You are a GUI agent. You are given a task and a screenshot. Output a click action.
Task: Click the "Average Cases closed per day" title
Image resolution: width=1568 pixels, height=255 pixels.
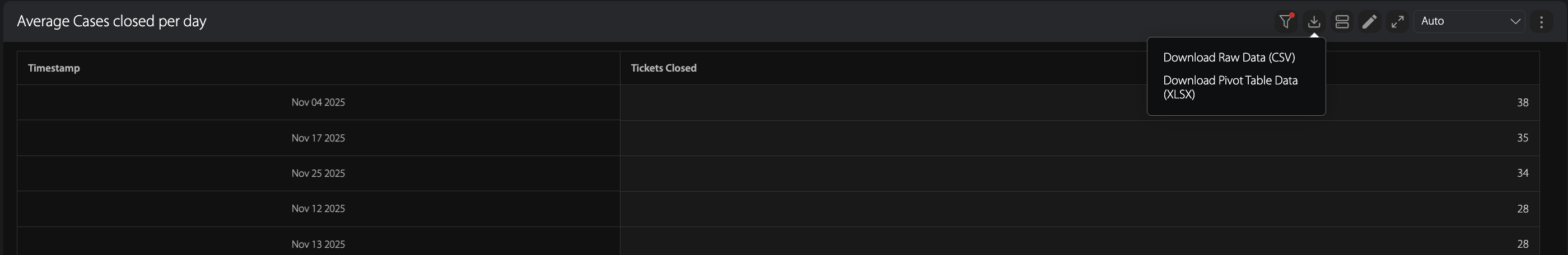(112, 21)
